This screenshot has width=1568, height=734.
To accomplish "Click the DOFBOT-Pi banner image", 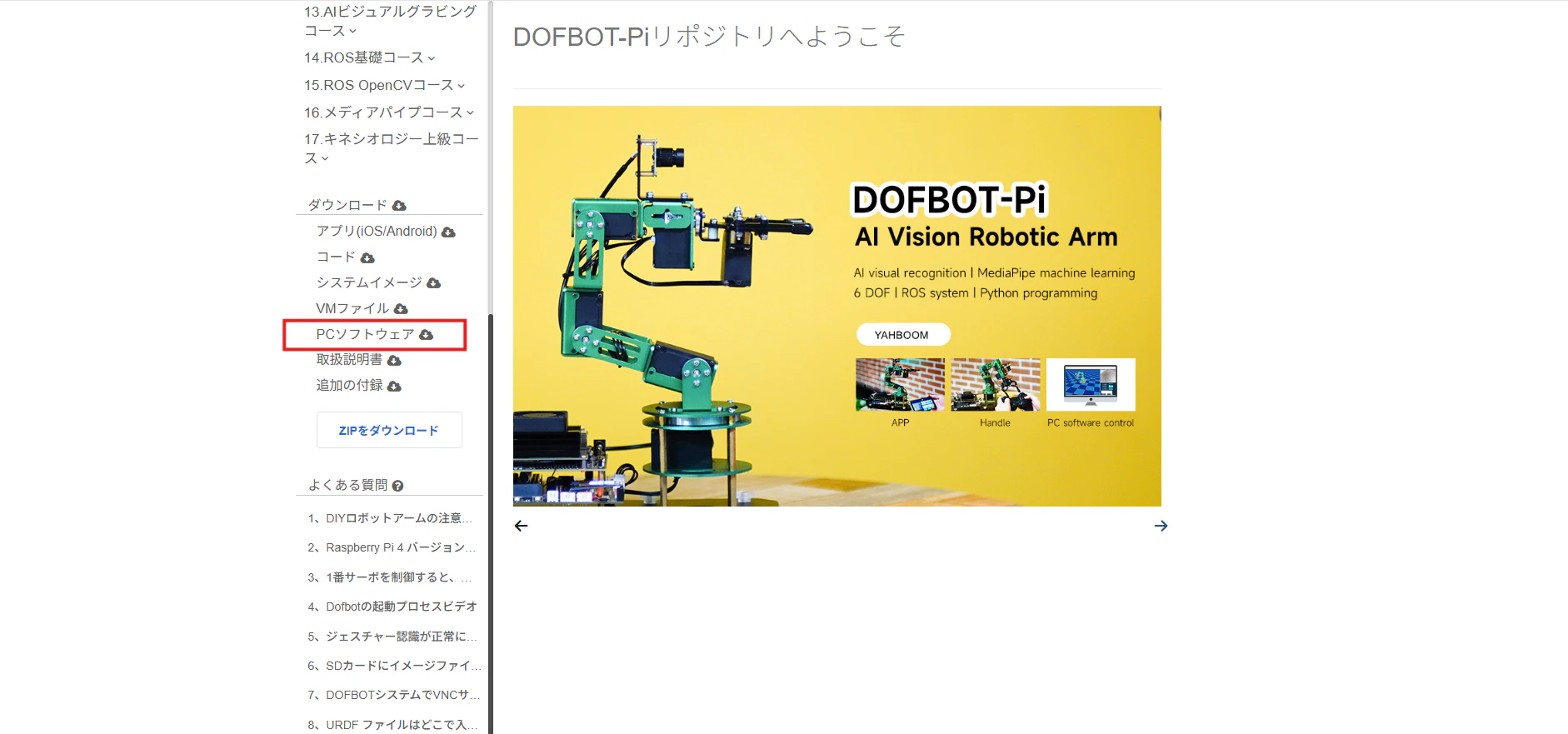I will point(837,306).
